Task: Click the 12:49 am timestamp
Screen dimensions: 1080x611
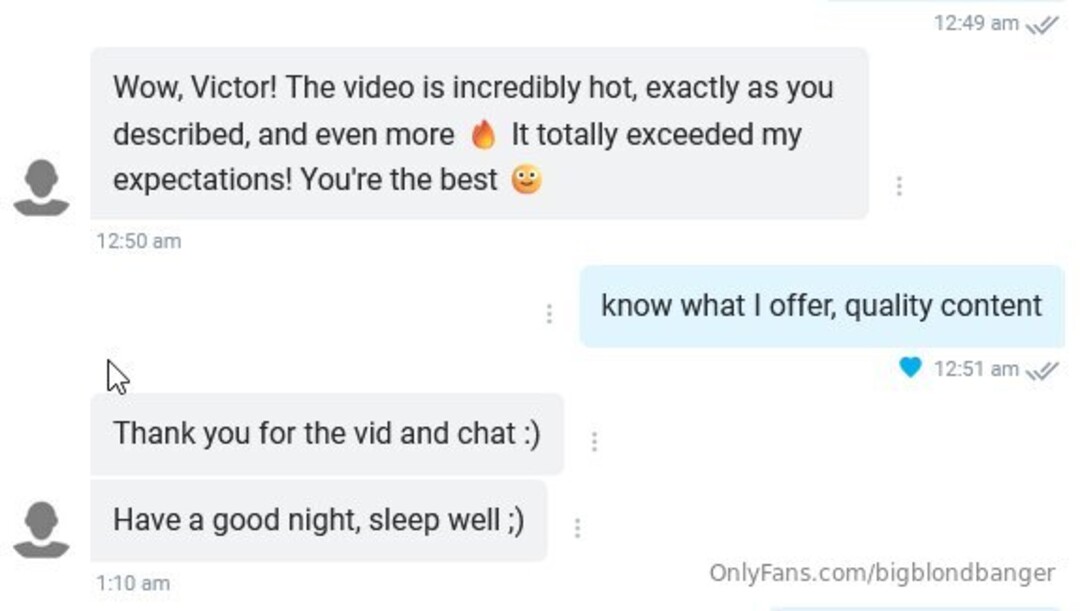Action: 975,23
